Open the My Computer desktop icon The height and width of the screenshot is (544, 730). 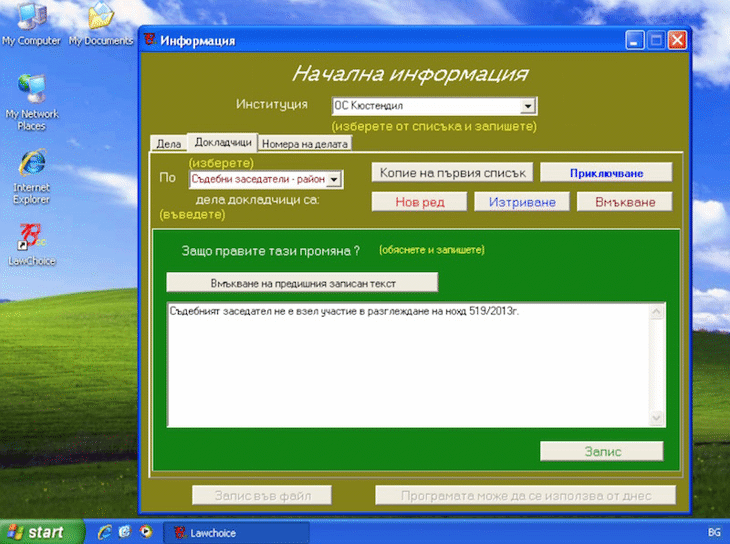coord(32,23)
